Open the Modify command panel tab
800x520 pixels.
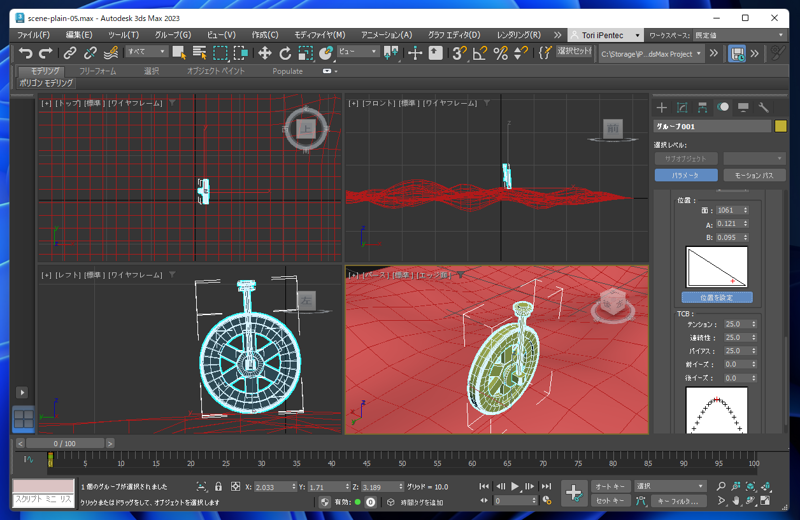click(682, 107)
